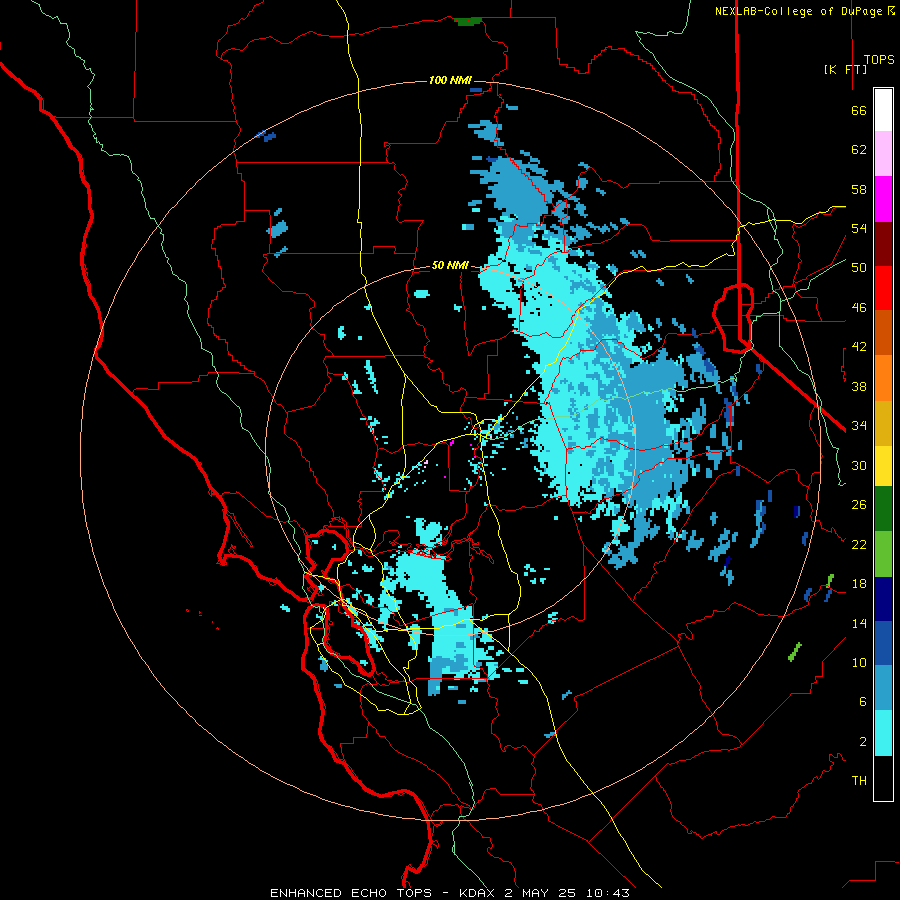Click the legend value "26"
This screenshot has width=900, height=900.
[859, 505]
